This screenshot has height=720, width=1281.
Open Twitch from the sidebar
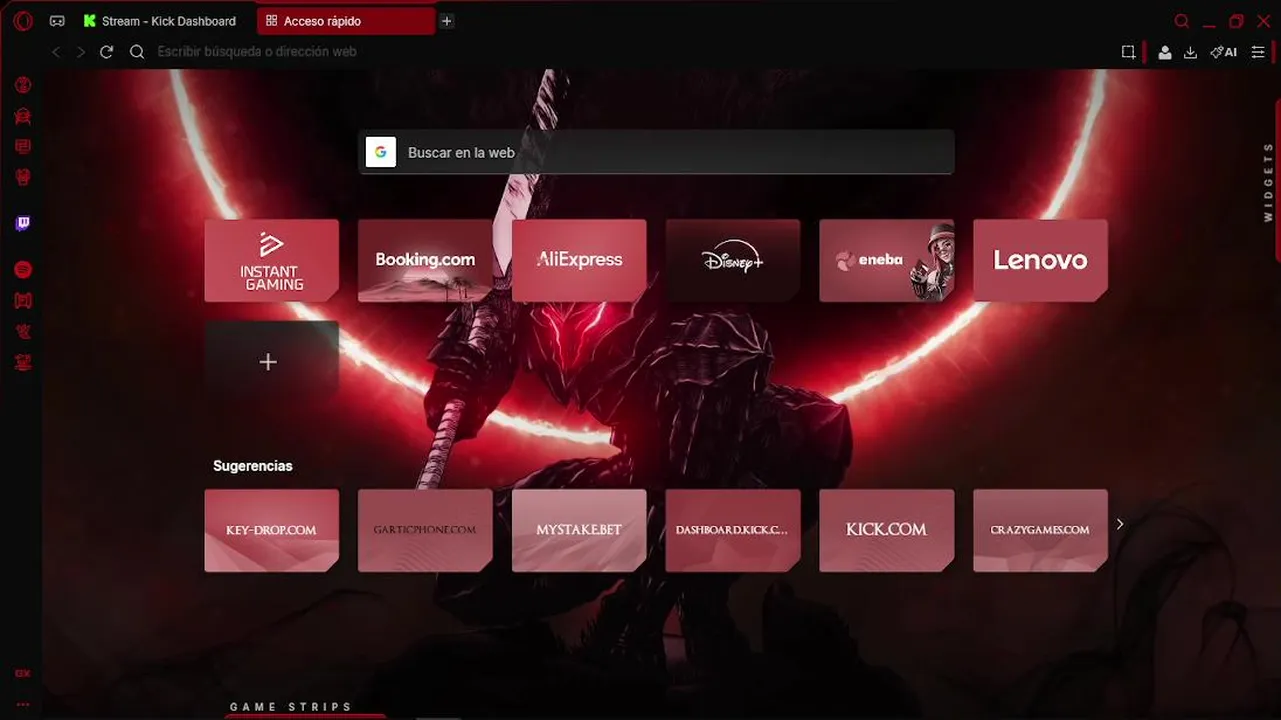tap(23, 223)
